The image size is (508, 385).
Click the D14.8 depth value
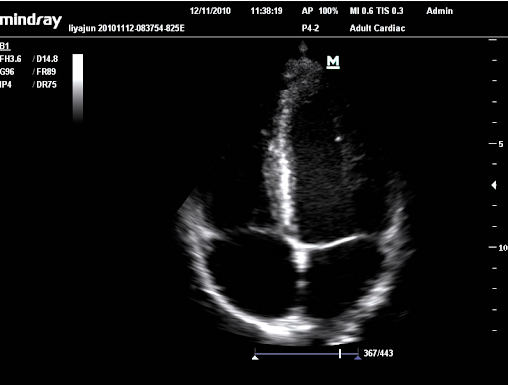[47, 59]
